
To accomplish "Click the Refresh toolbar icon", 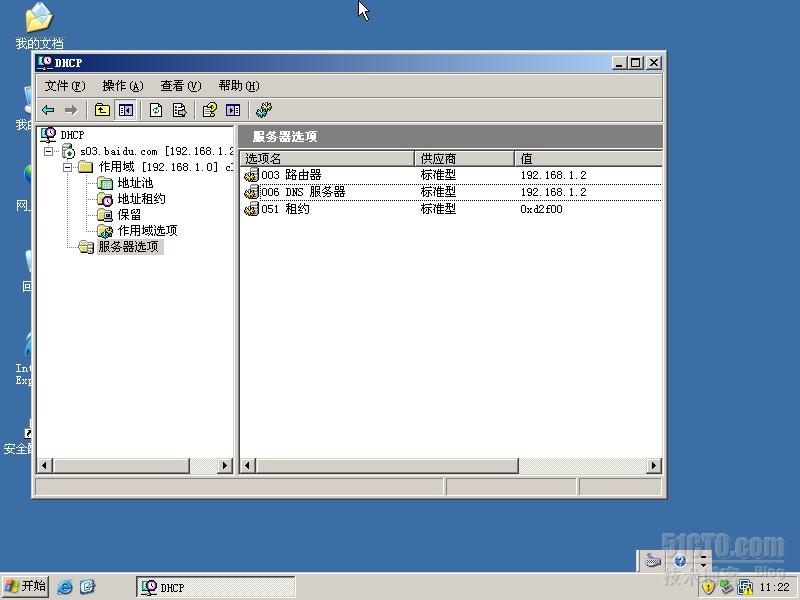I will pos(156,110).
